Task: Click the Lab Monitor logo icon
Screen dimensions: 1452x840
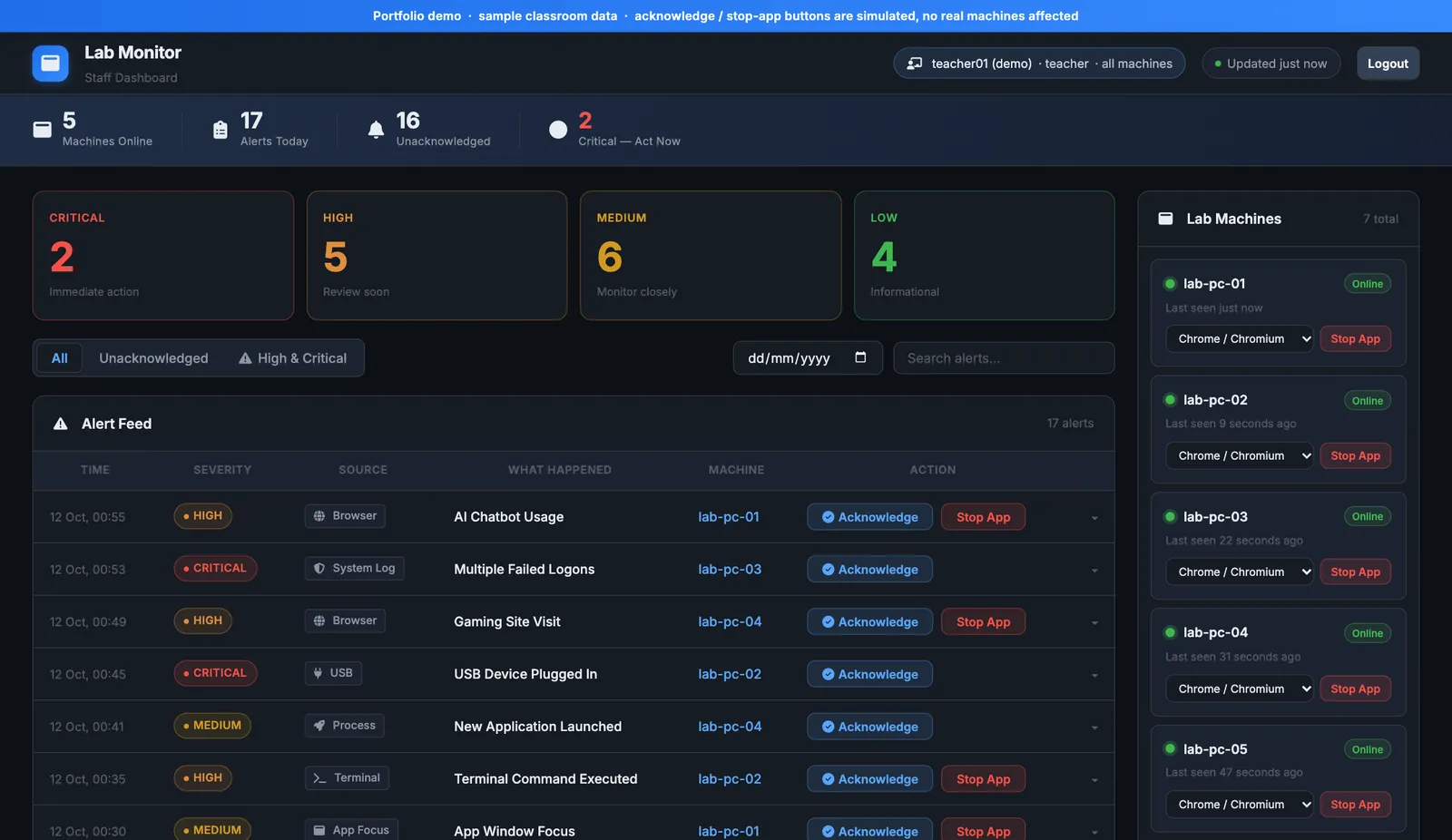Action: [50, 63]
